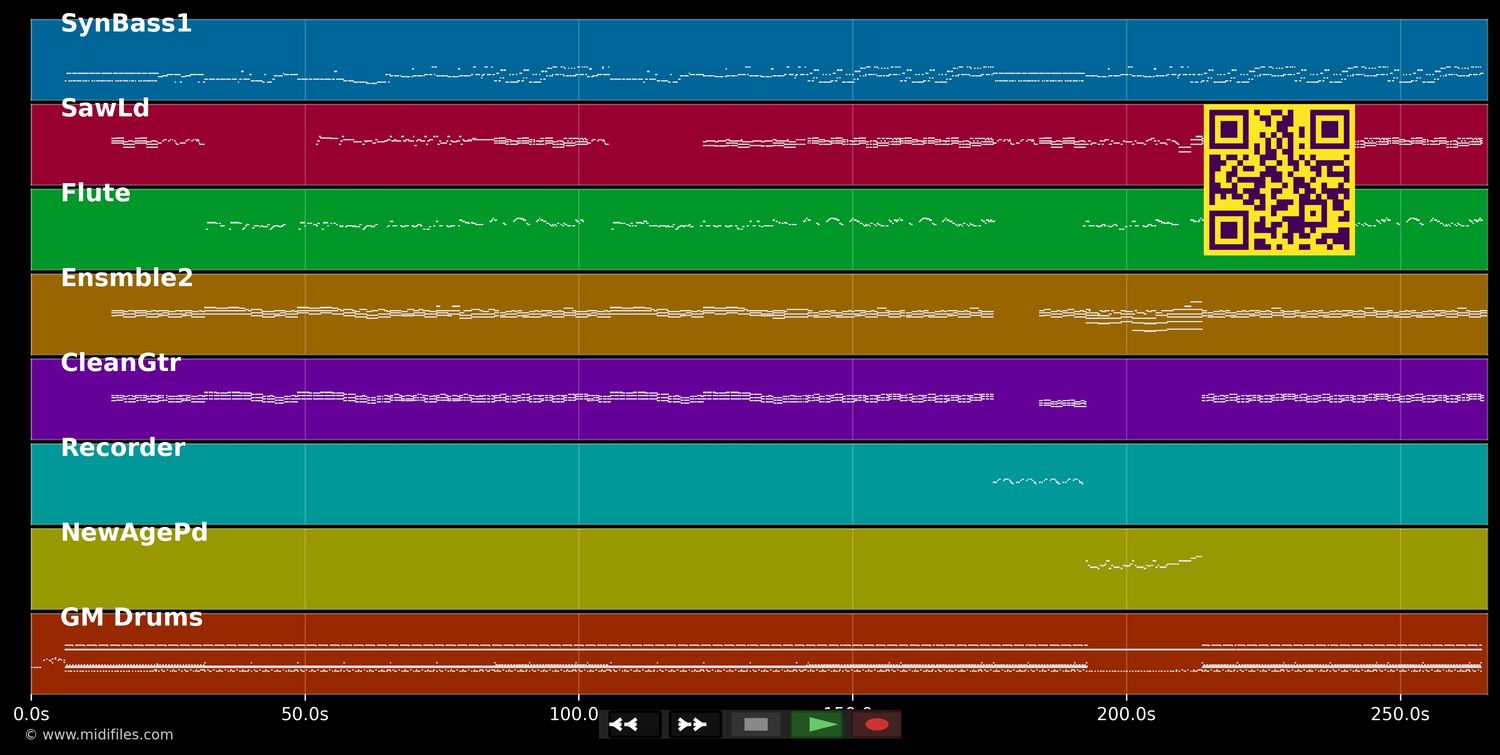The image size is (1500, 755).
Task: Click the gray stop square button
Action: (x=756, y=724)
